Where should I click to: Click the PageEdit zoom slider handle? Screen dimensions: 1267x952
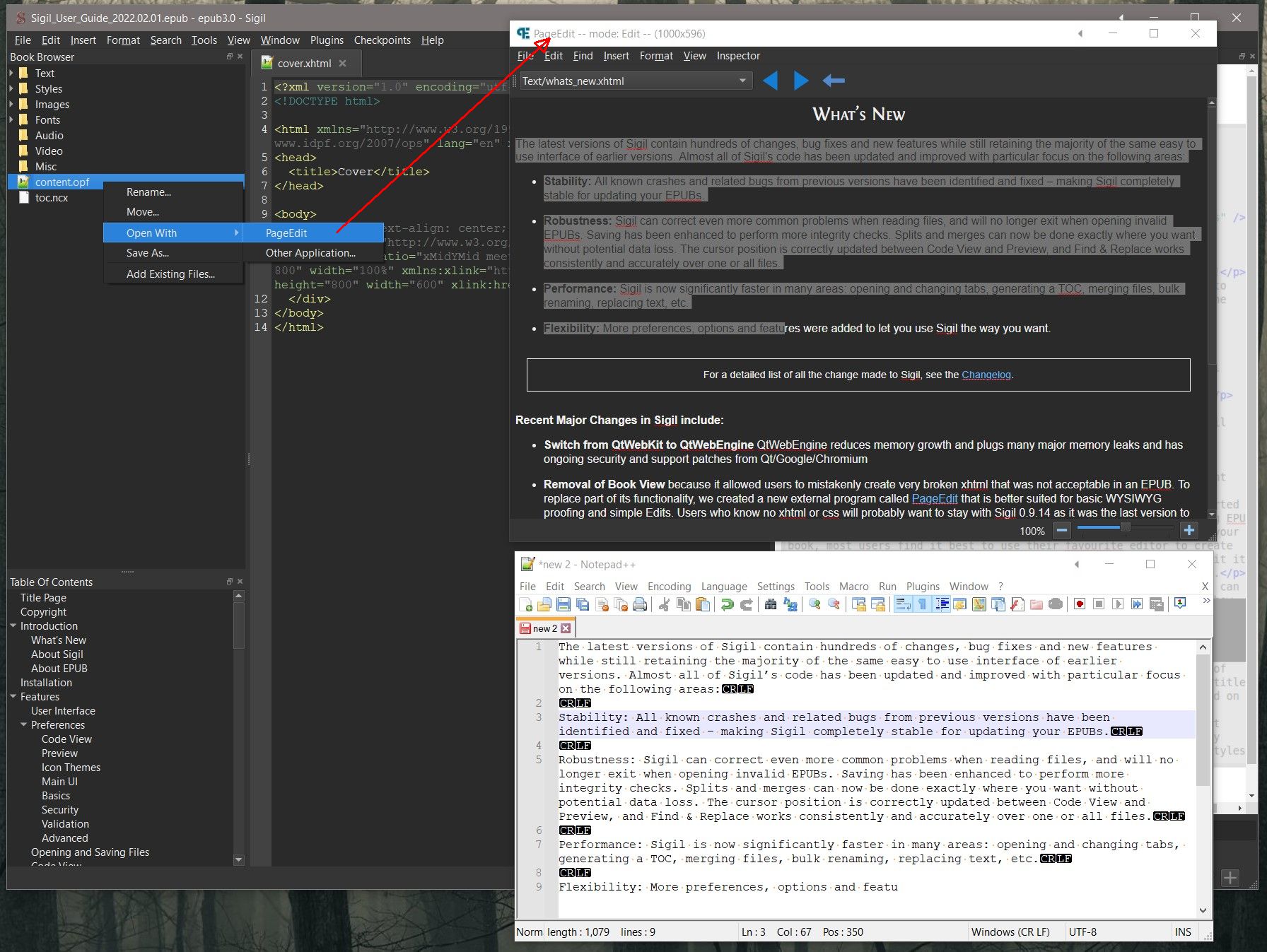(x=1125, y=527)
